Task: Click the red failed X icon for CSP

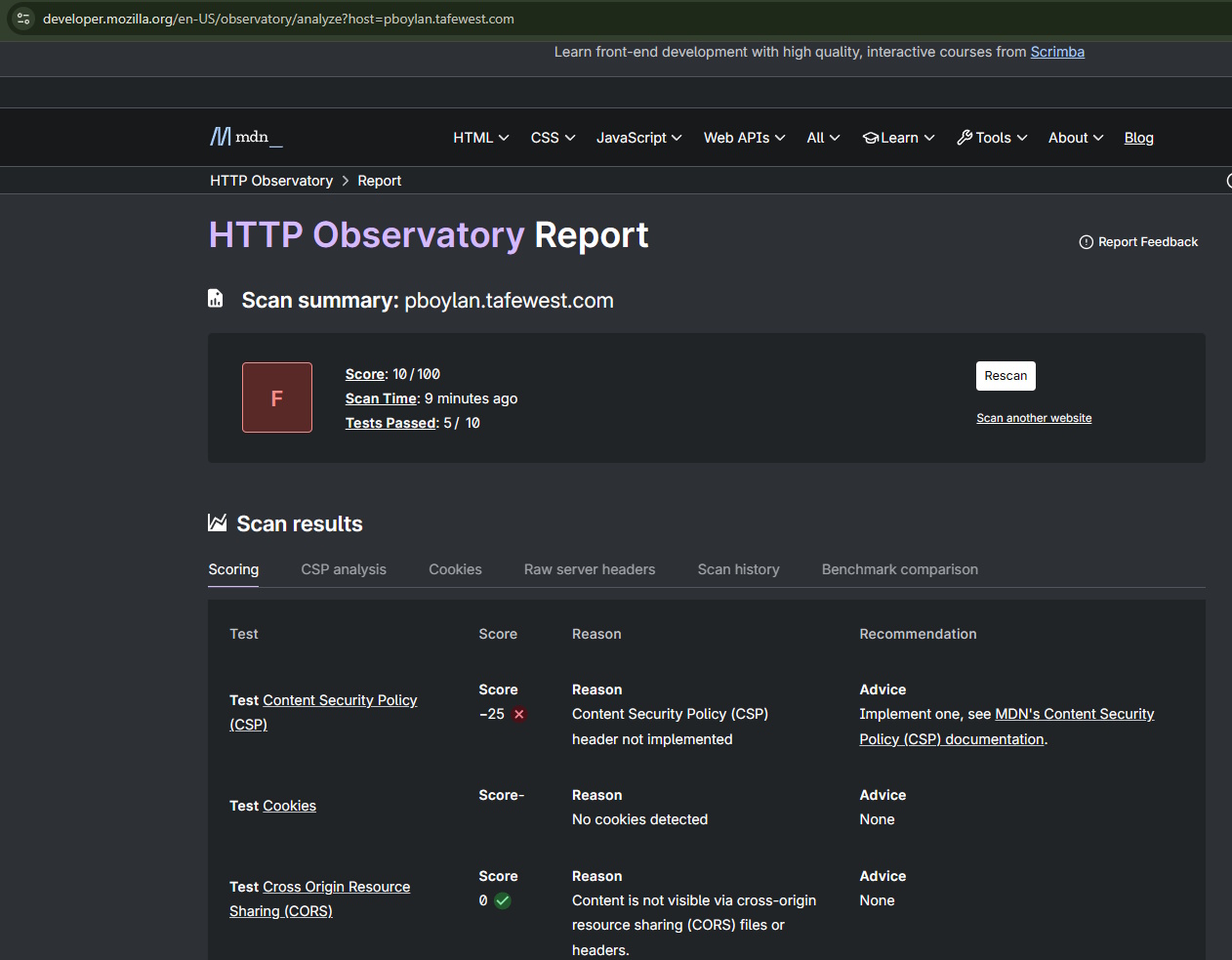Action: tap(519, 714)
